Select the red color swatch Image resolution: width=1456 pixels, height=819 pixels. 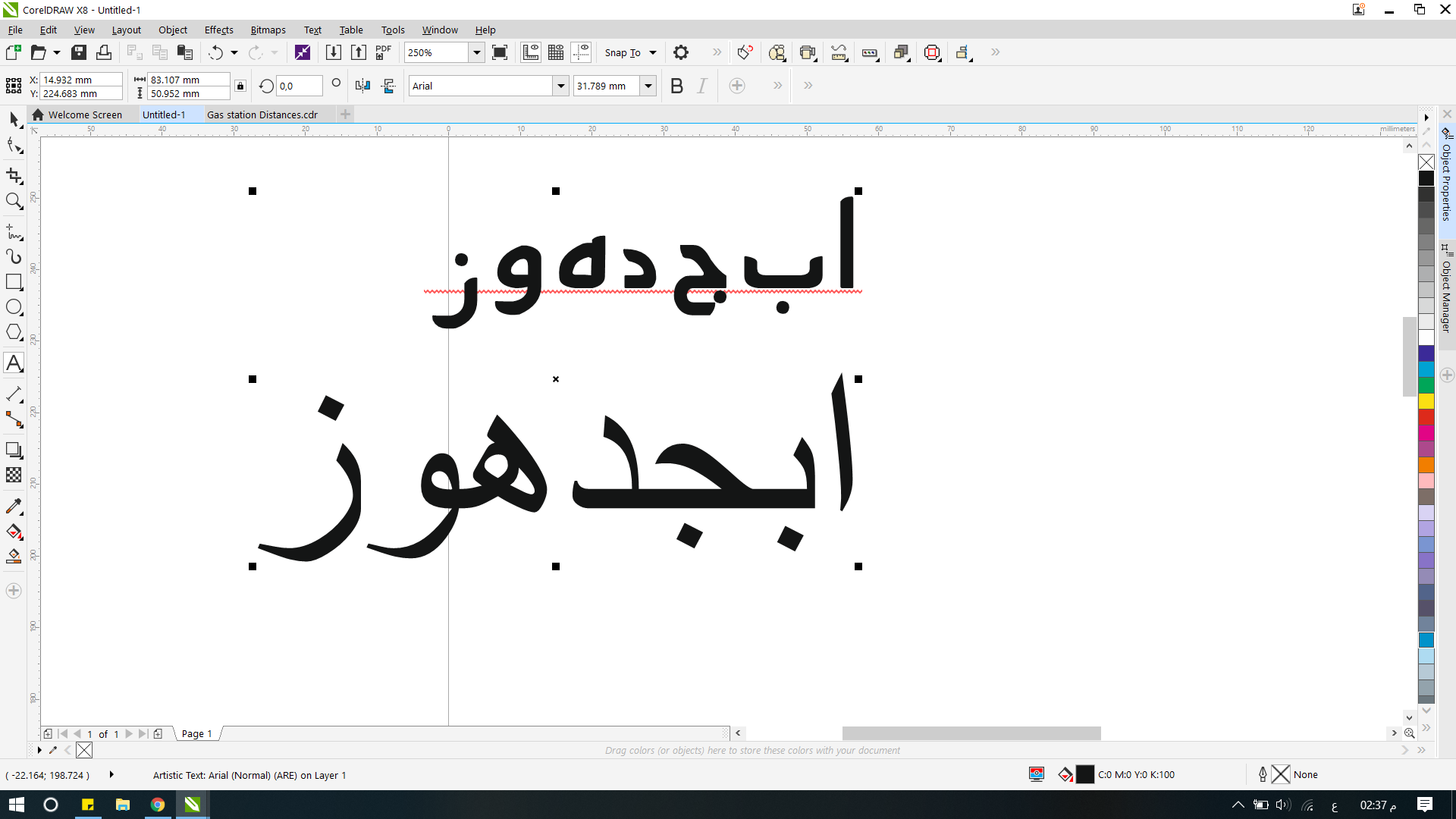pos(1426,417)
